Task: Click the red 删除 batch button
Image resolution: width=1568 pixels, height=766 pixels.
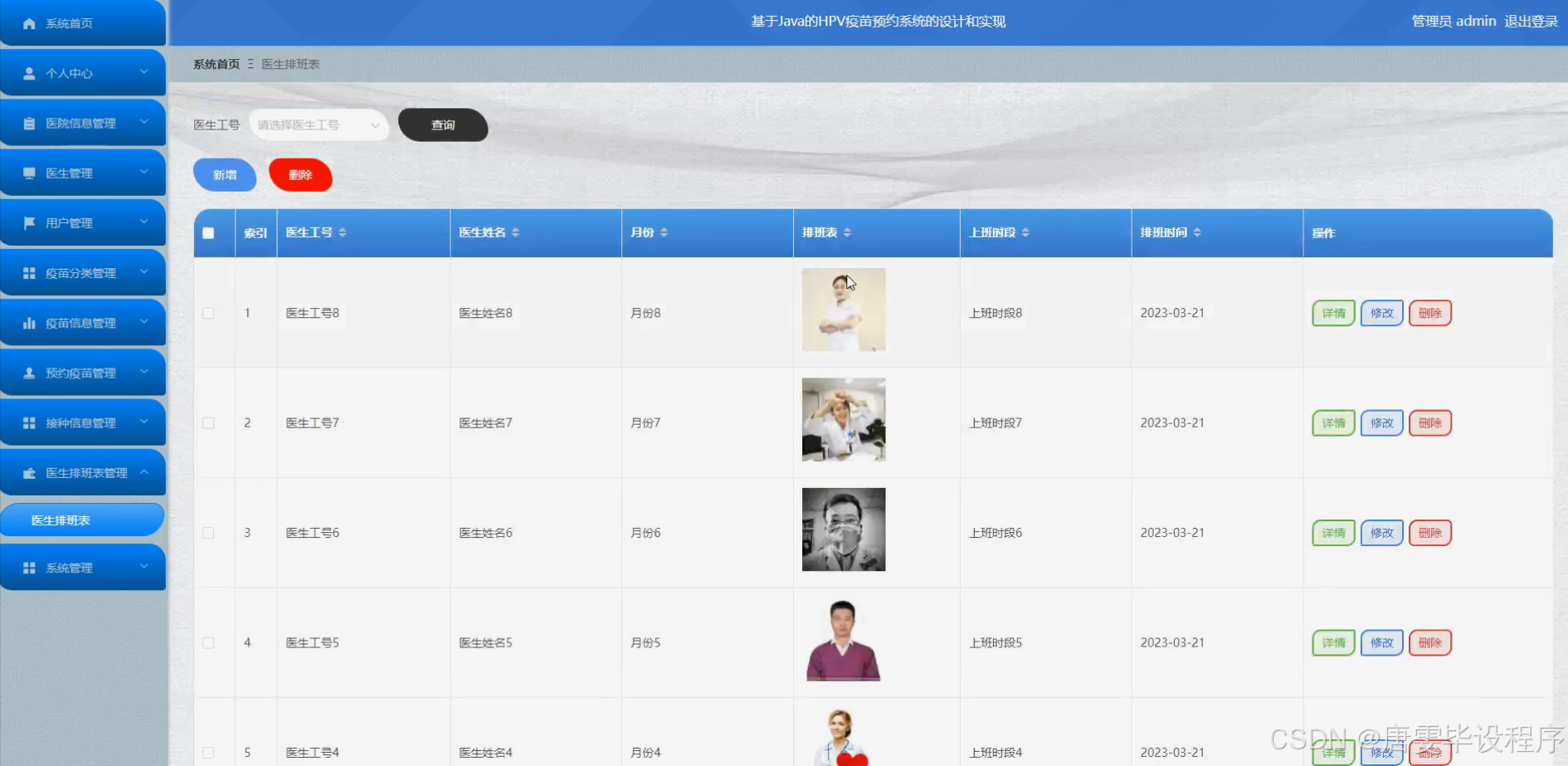Action: pos(300,175)
